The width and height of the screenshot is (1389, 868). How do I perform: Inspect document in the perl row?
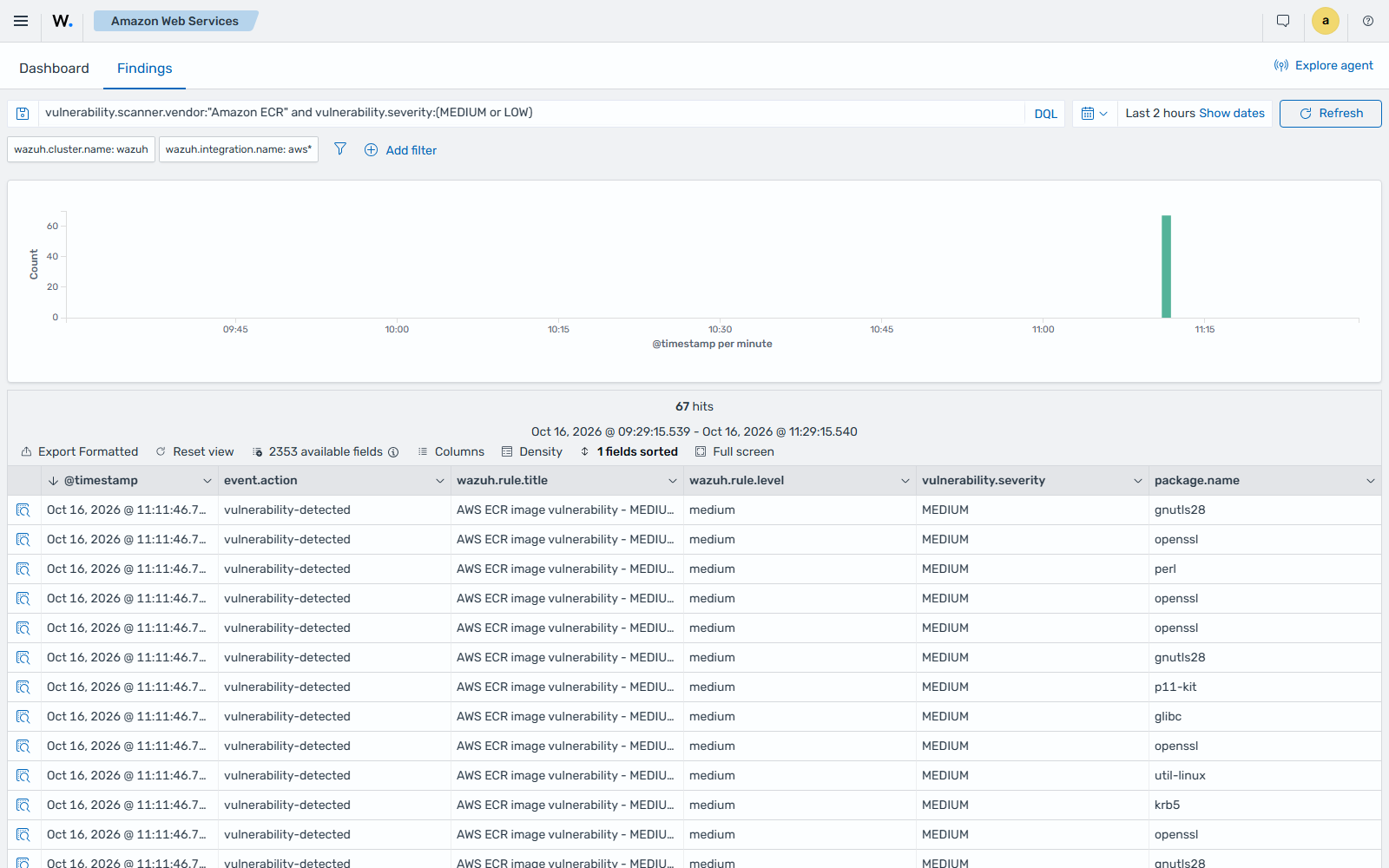coord(23,569)
